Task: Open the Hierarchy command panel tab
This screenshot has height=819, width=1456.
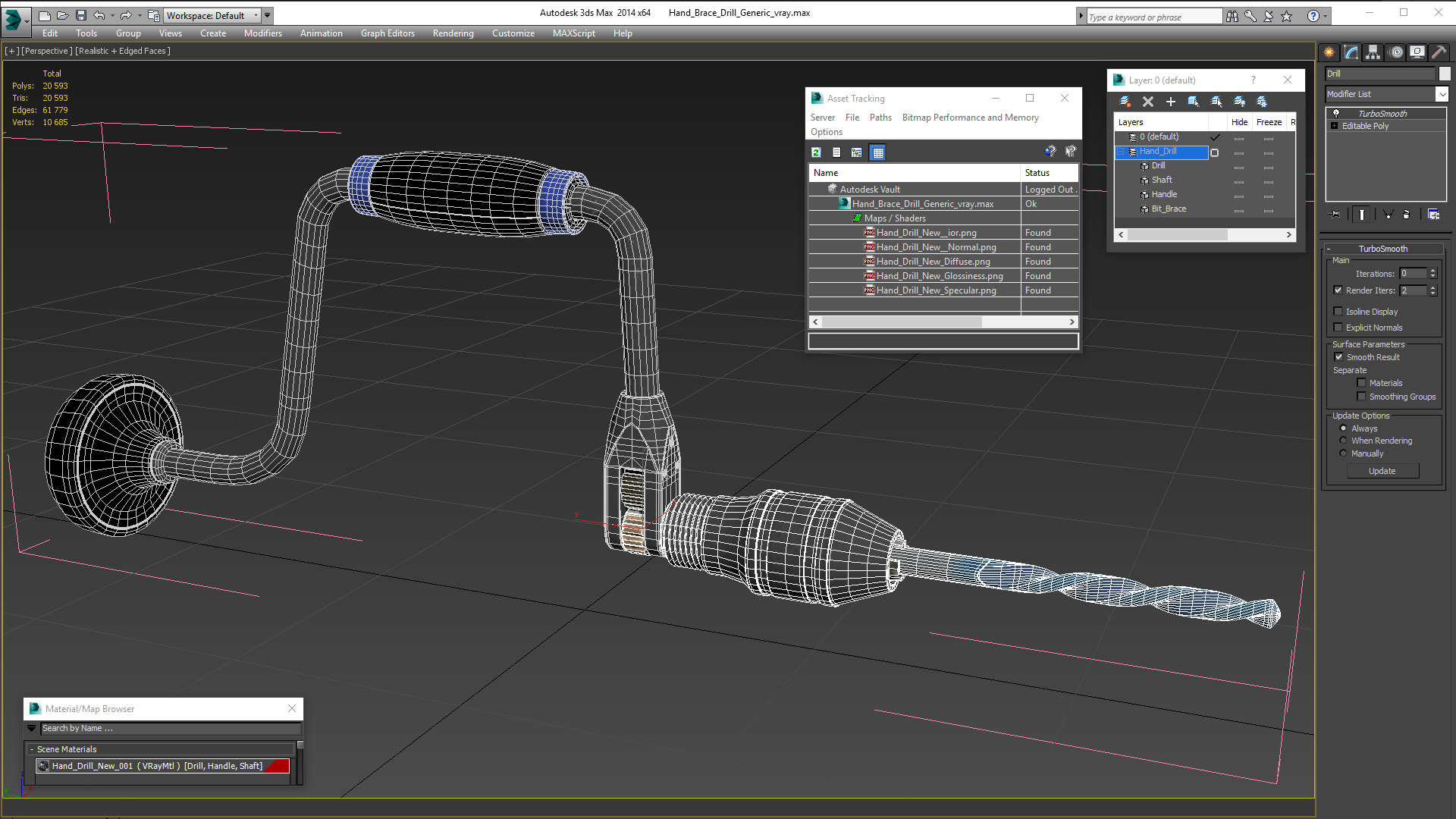Action: (1373, 52)
